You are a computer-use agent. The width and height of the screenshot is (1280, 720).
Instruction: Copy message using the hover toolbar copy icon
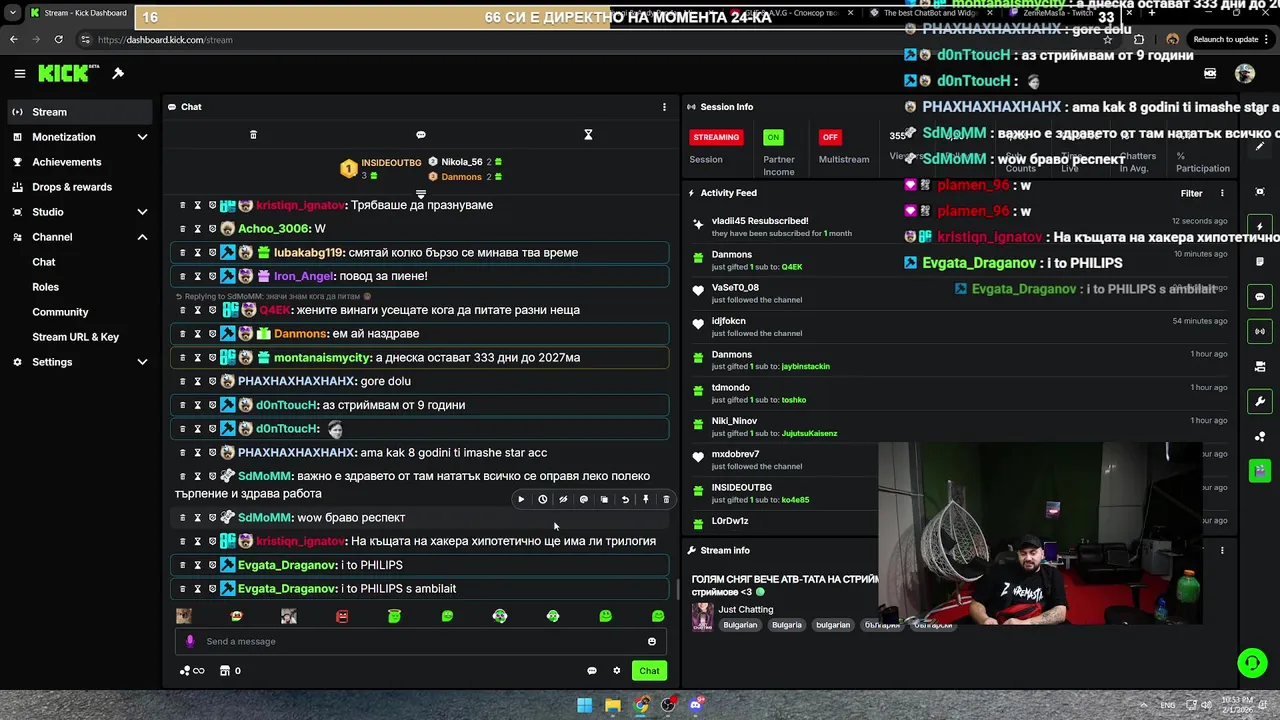[x=604, y=499]
